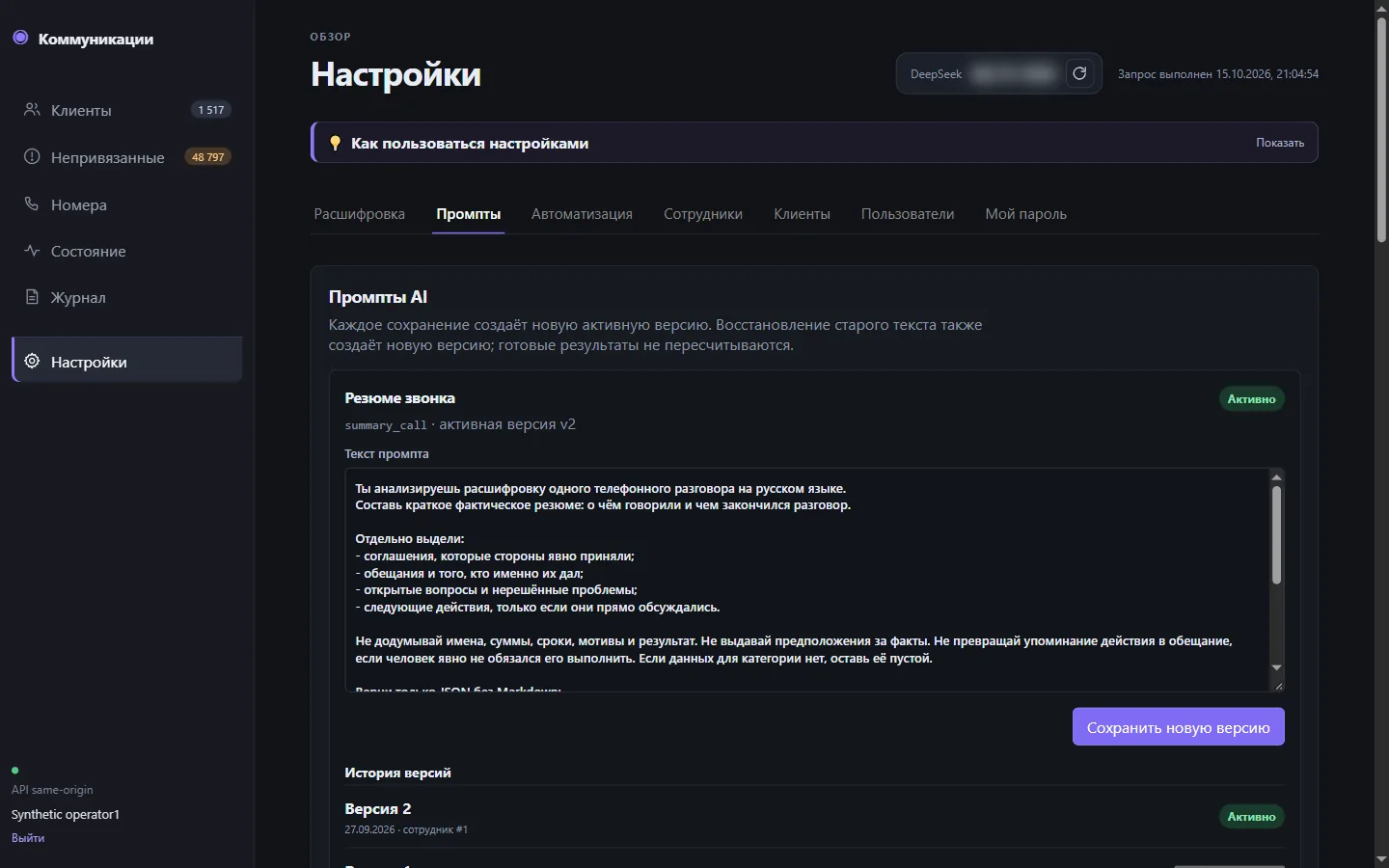Click the Коммуникации logo icon
Image resolution: width=1389 pixels, height=868 pixels.
(x=20, y=39)
